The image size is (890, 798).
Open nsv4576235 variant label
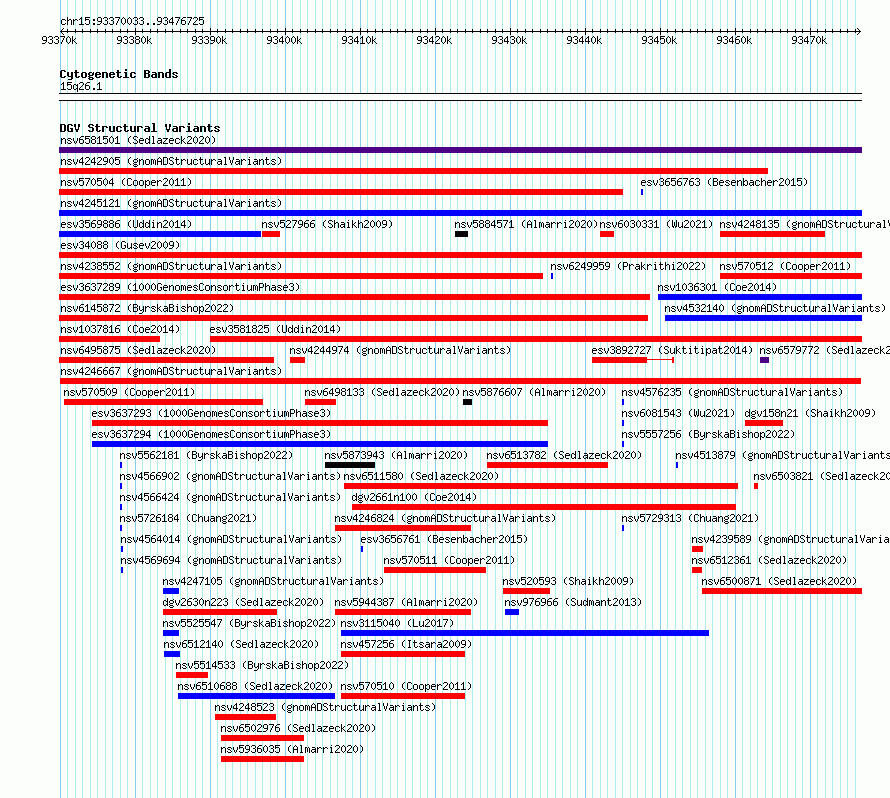click(x=732, y=392)
